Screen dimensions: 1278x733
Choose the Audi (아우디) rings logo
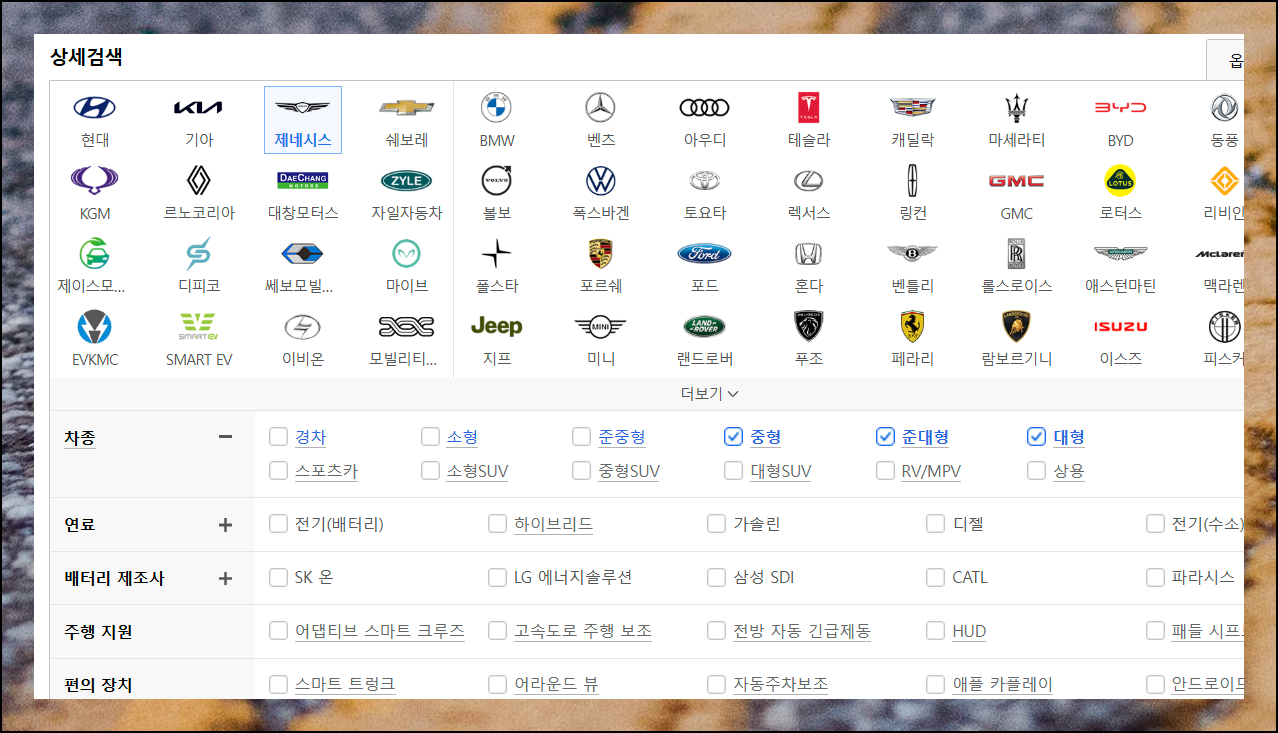(705, 108)
